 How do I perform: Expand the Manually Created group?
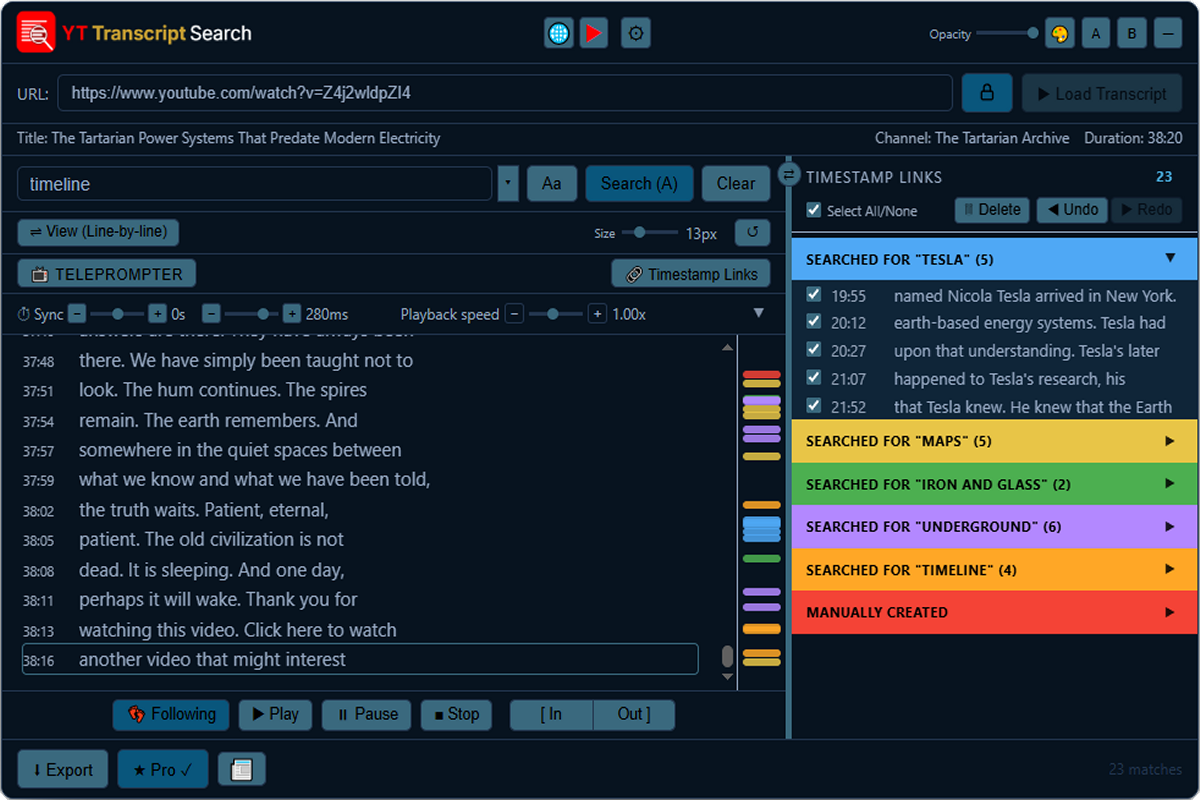994,612
